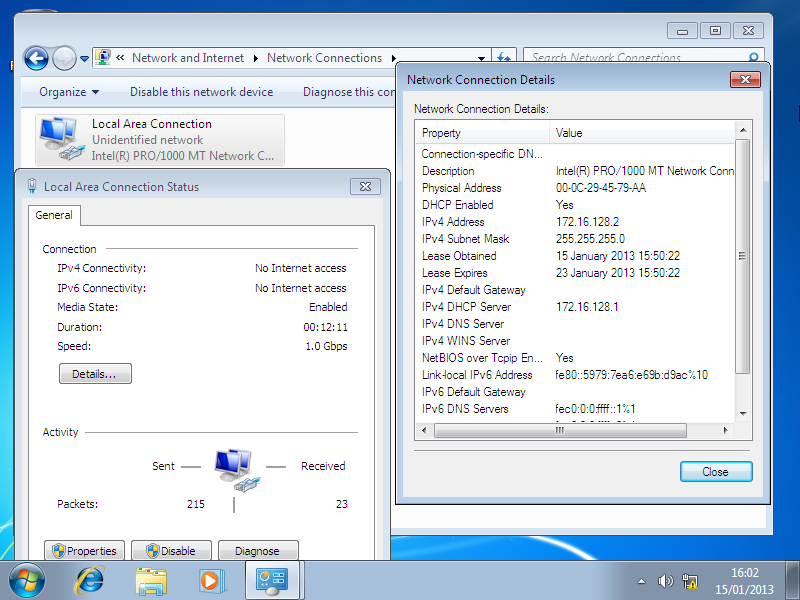The width and height of the screenshot is (800, 600).
Task: Select the General tab
Action: pos(54,215)
